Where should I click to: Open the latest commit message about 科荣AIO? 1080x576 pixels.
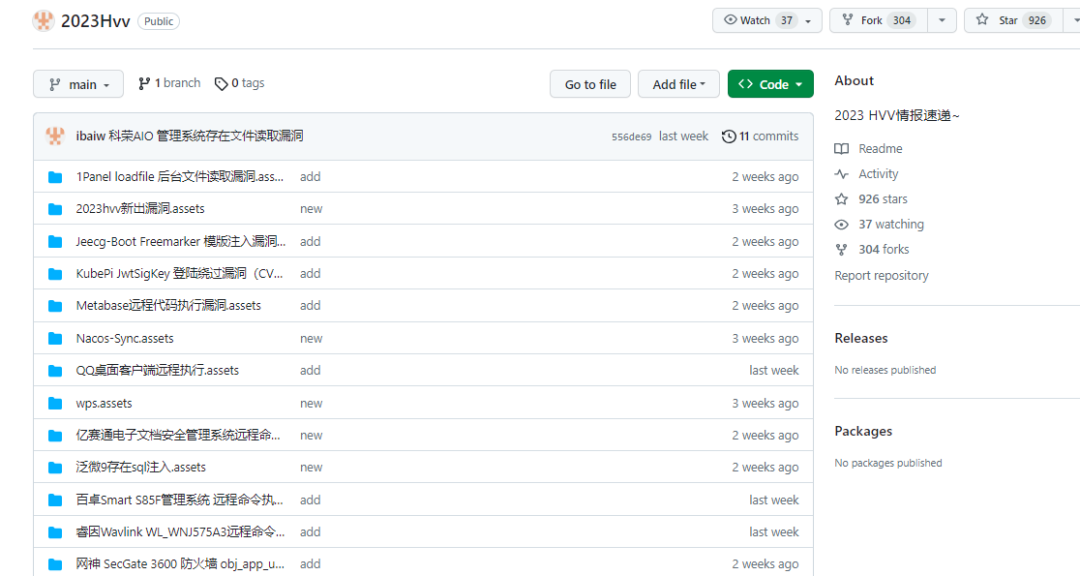tap(205, 136)
